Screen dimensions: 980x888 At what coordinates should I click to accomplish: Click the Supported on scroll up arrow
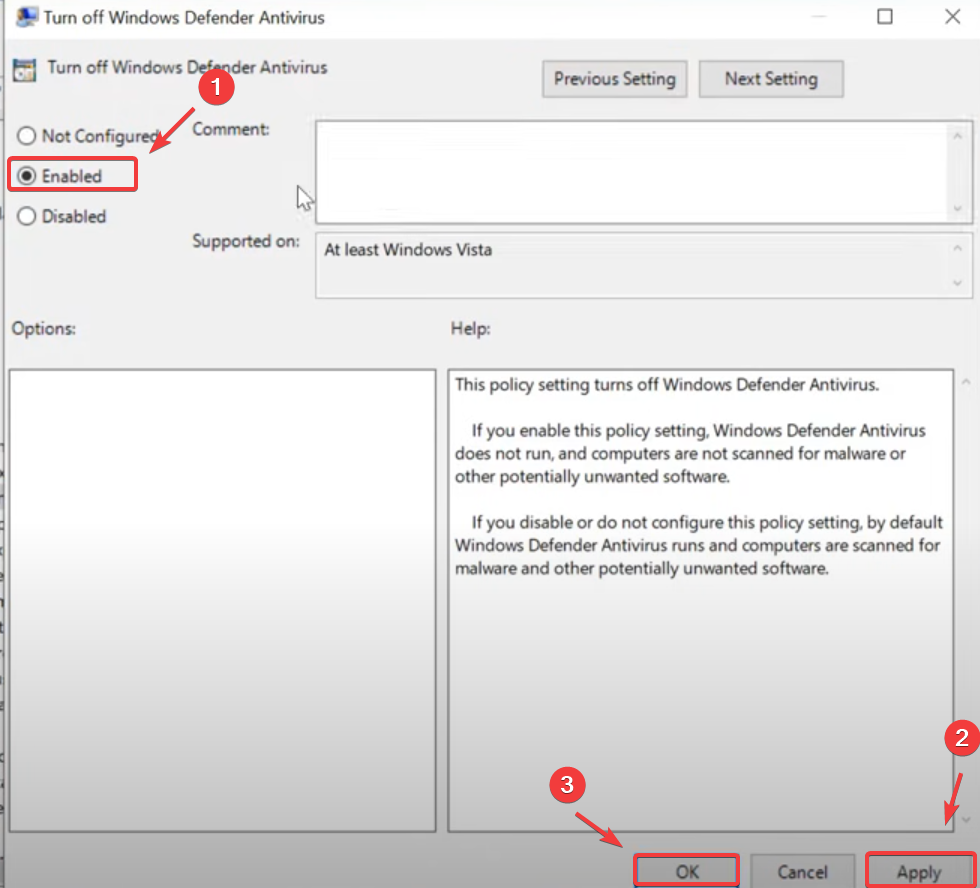958,249
